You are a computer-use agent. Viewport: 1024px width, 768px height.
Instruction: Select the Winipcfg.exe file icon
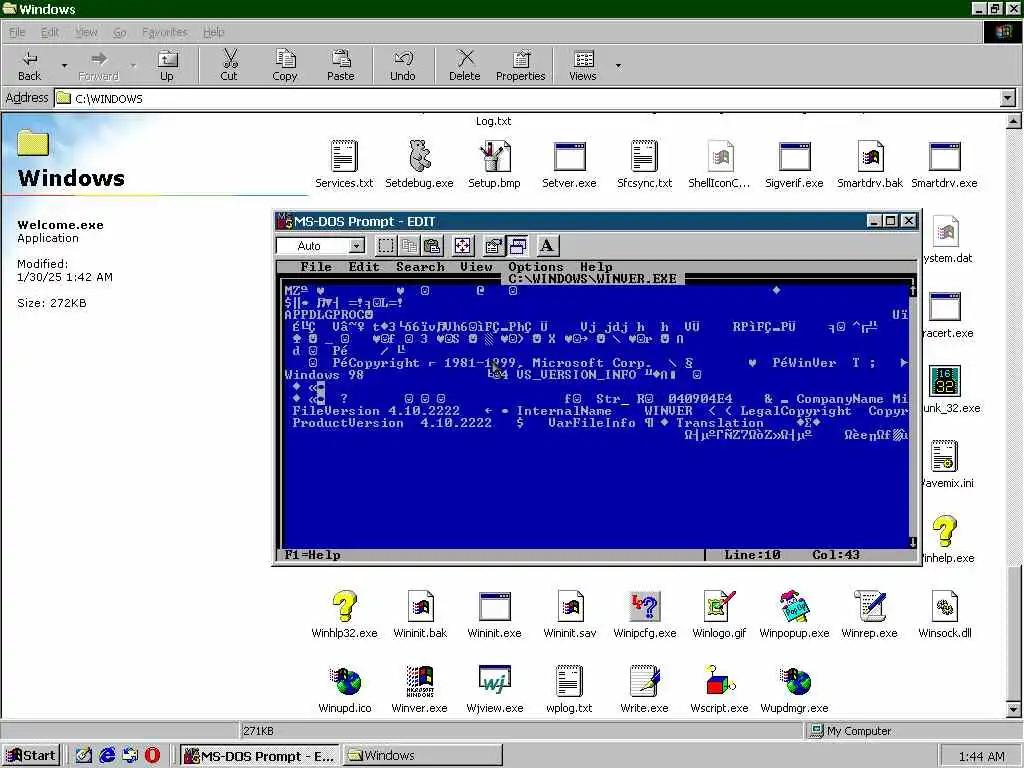645,607
